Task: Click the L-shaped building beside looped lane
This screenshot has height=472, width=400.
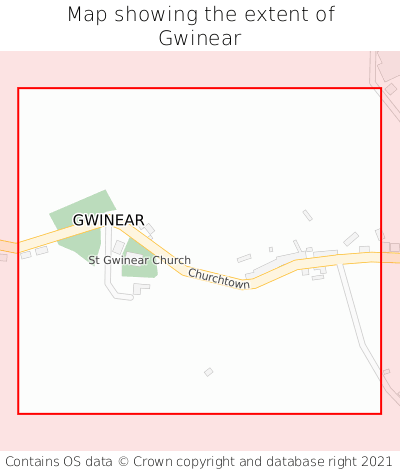Action: pos(141,288)
